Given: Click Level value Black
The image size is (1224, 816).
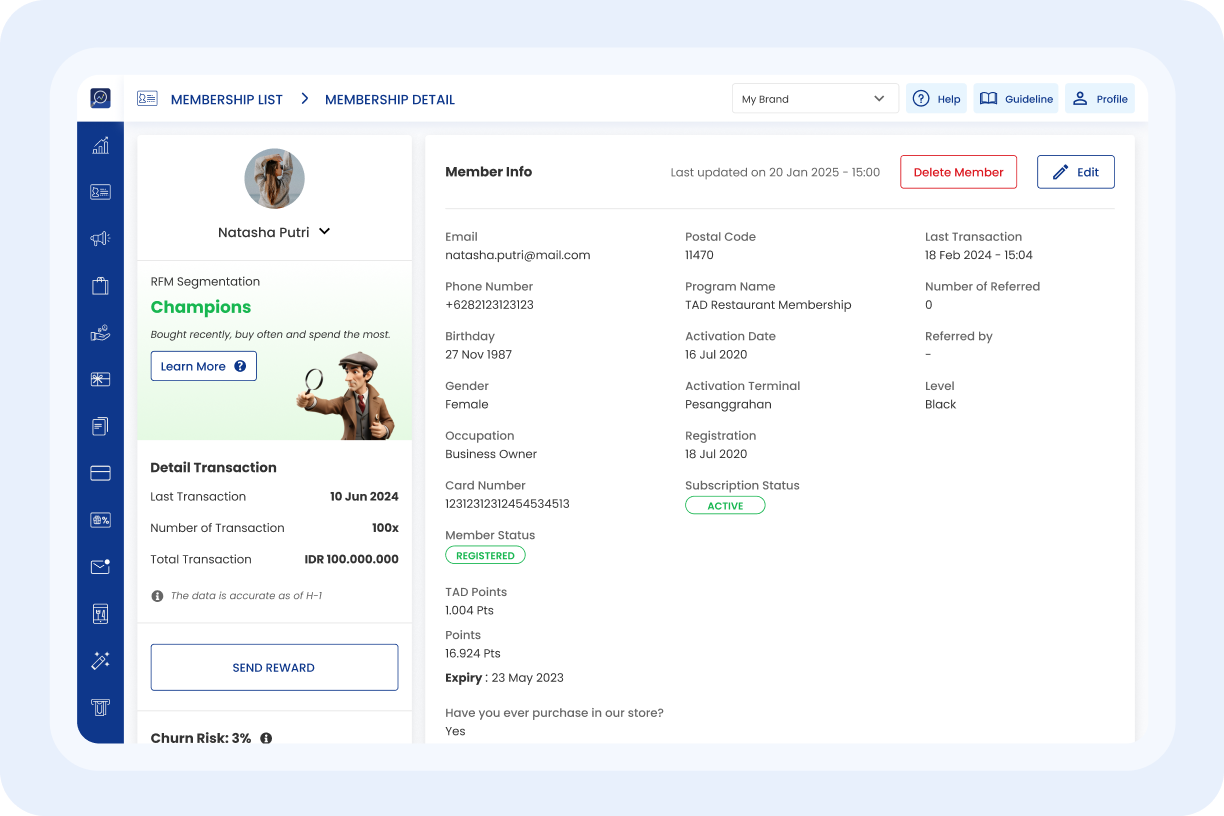Looking at the screenshot, I should [941, 404].
